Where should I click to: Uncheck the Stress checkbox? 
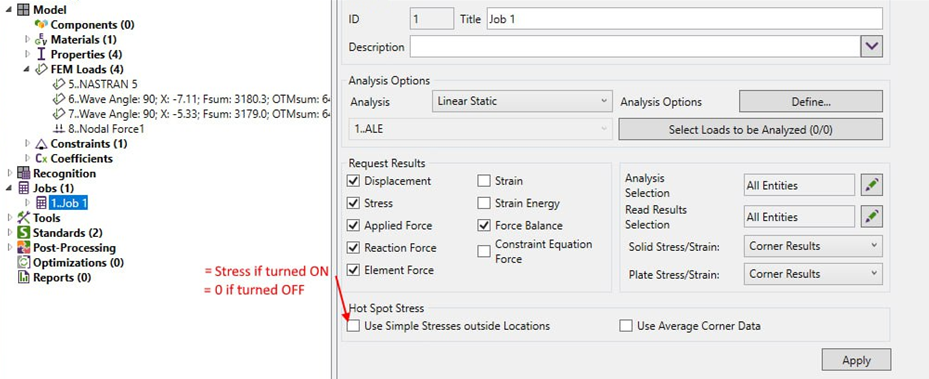pyautogui.click(x=354, y=203)
